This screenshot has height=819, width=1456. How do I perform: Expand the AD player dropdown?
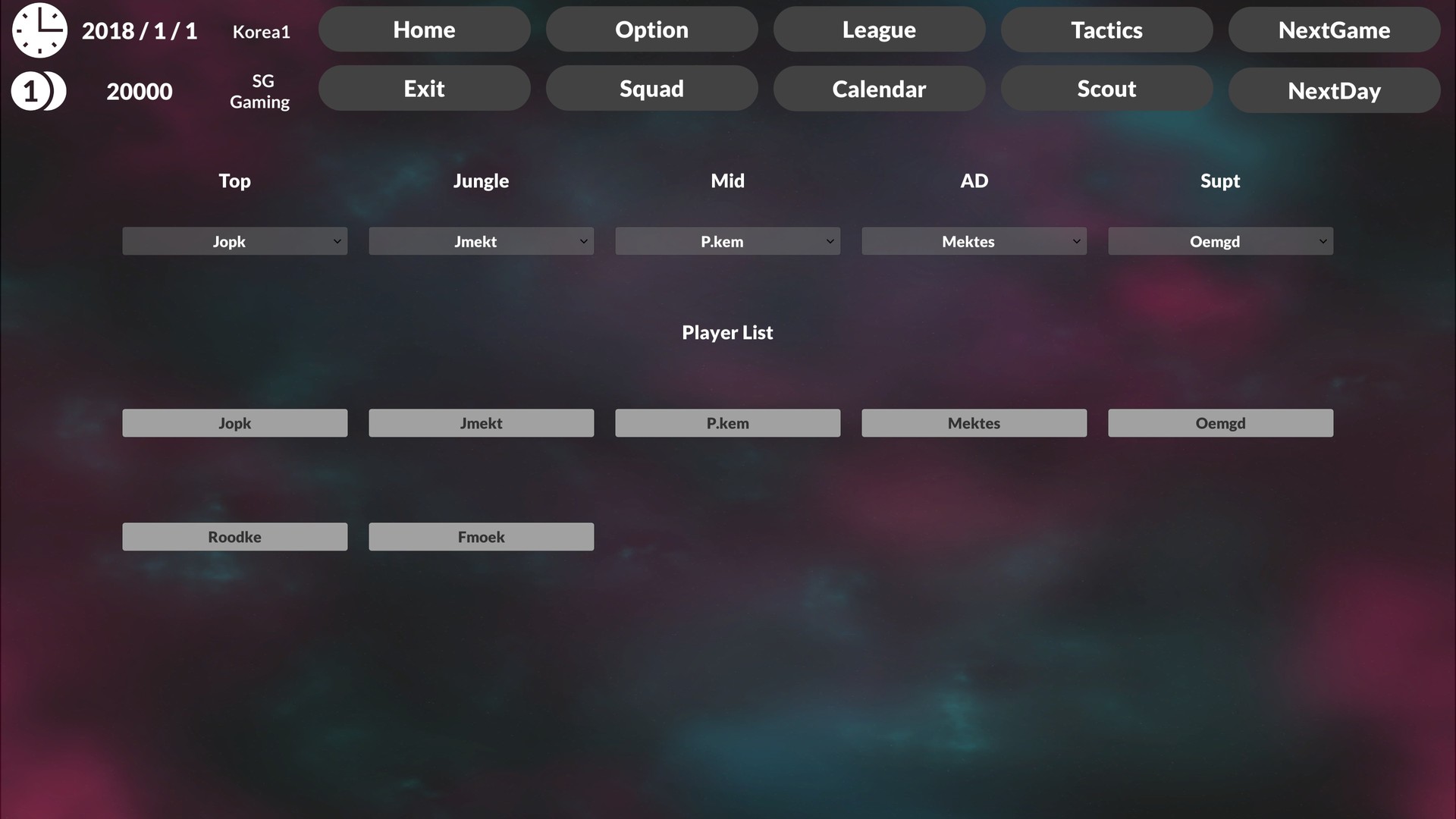pyautogui.click(x=1075, y=241)
